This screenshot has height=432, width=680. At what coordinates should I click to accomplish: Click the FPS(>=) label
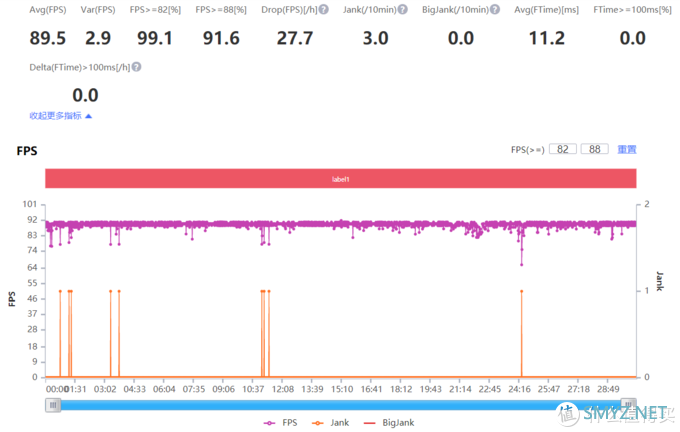coord(527,150)
